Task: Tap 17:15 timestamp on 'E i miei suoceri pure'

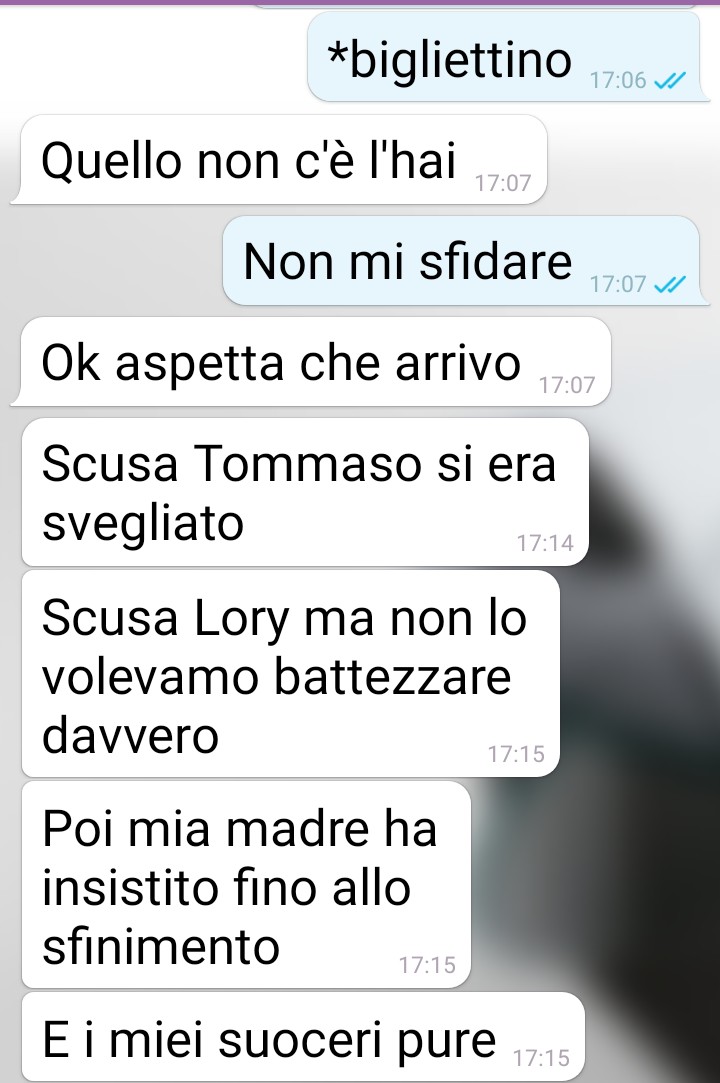Action: coord(542,1057)
